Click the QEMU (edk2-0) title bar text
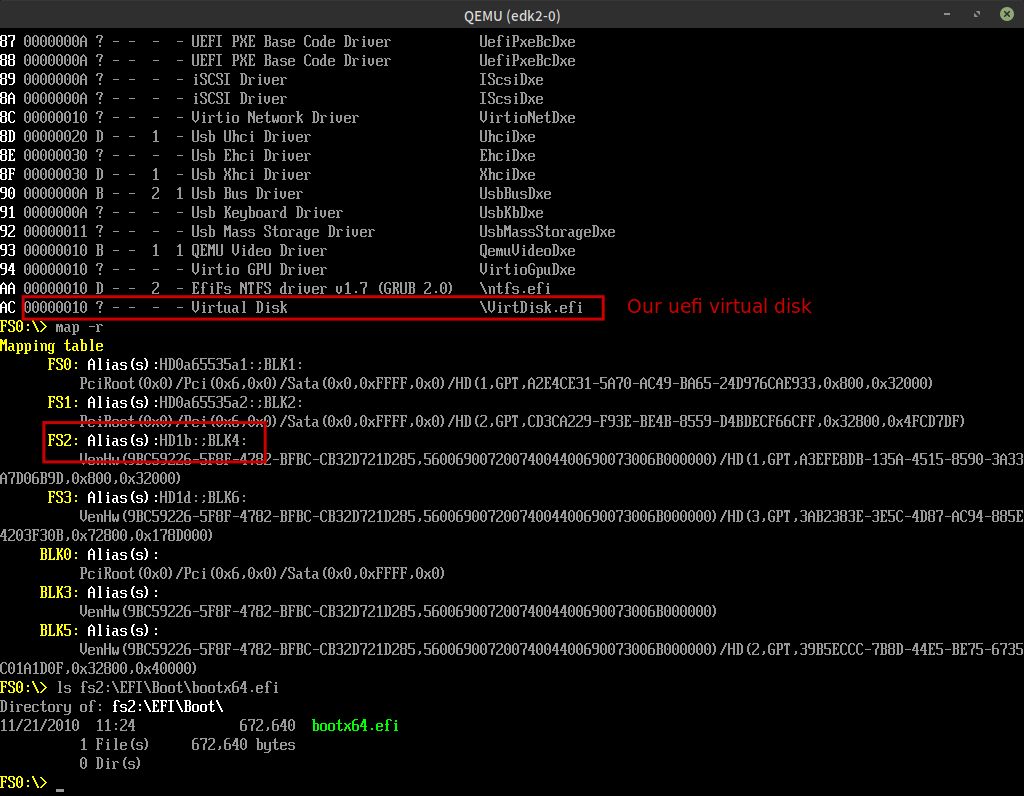1024x796 pixels. coord(512,14)
